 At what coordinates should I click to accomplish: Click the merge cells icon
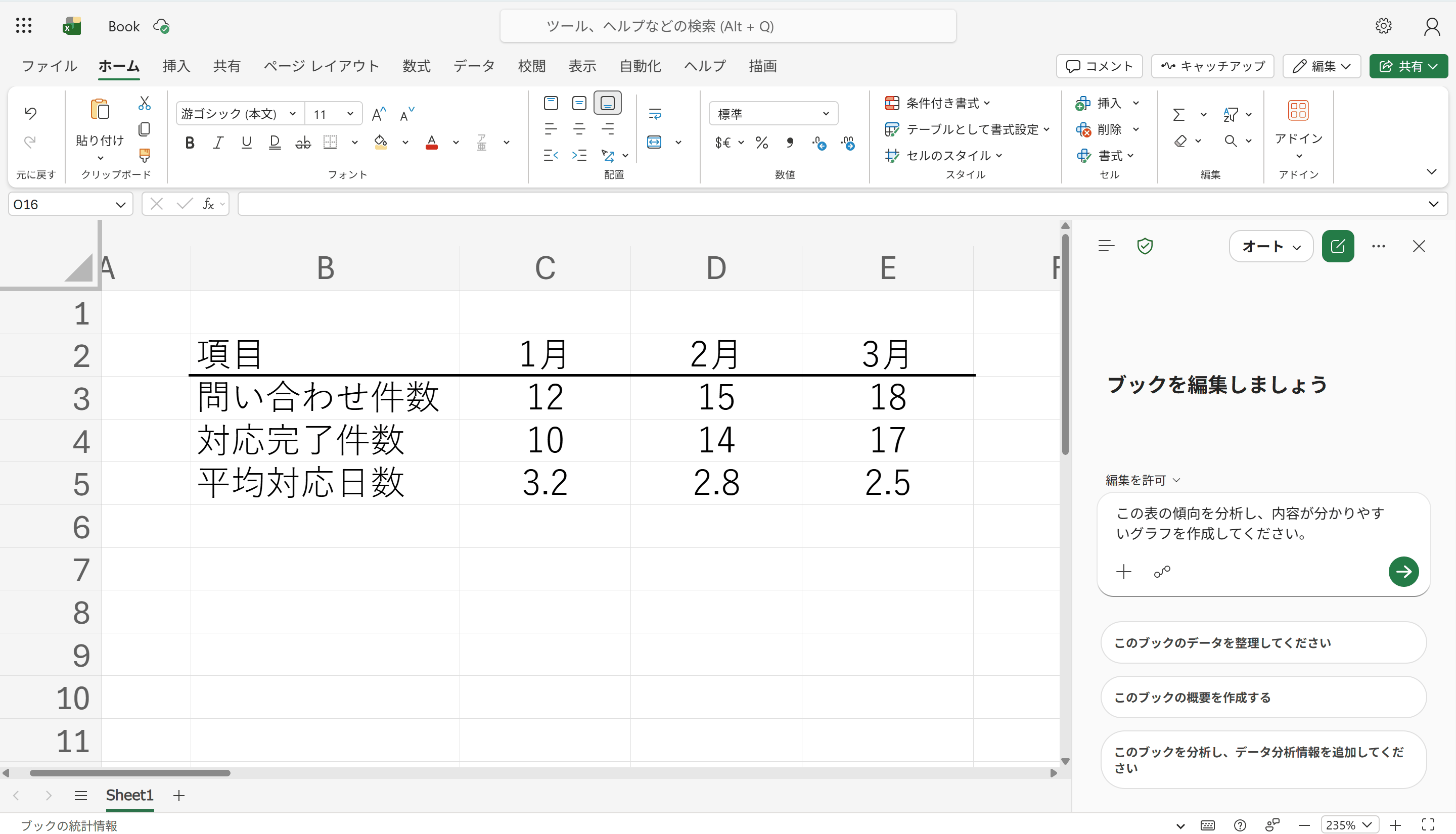coord(654,142)
